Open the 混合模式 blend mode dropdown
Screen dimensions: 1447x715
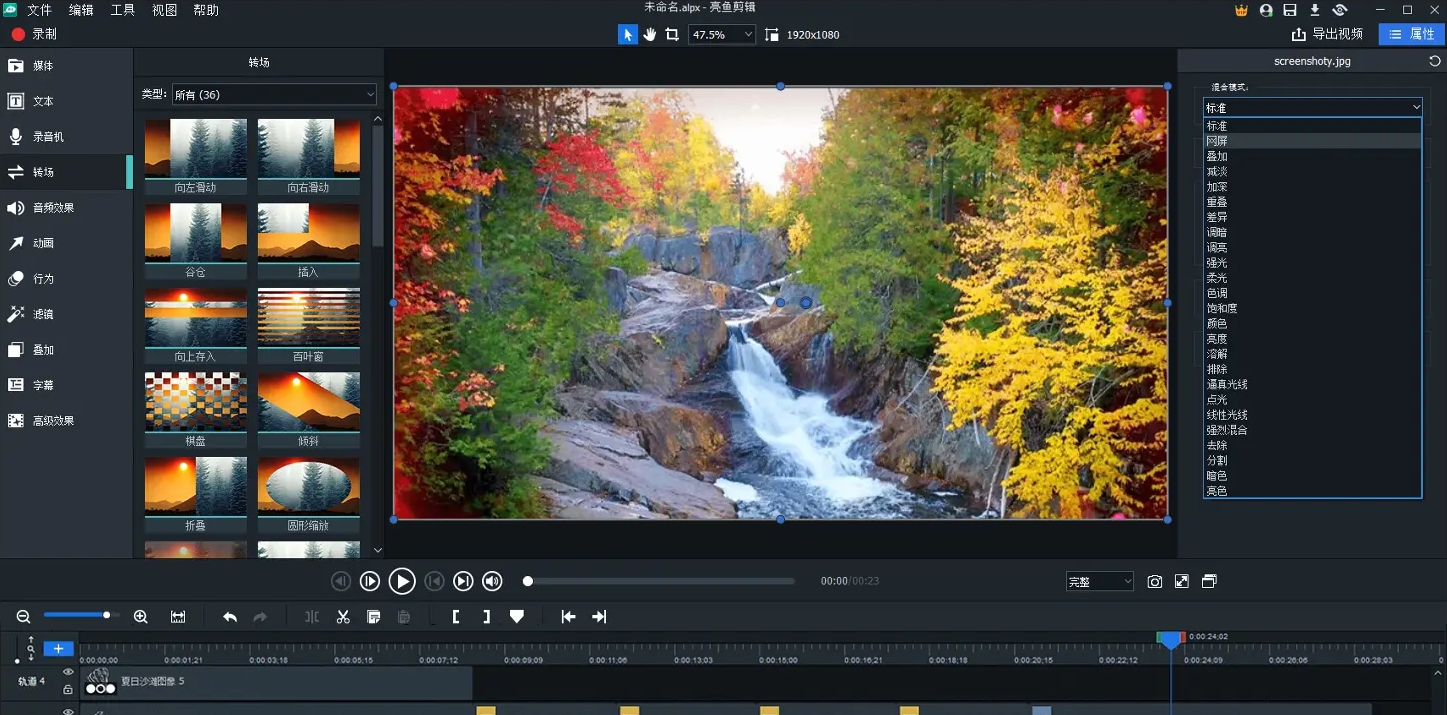[x=1312, y=106]
